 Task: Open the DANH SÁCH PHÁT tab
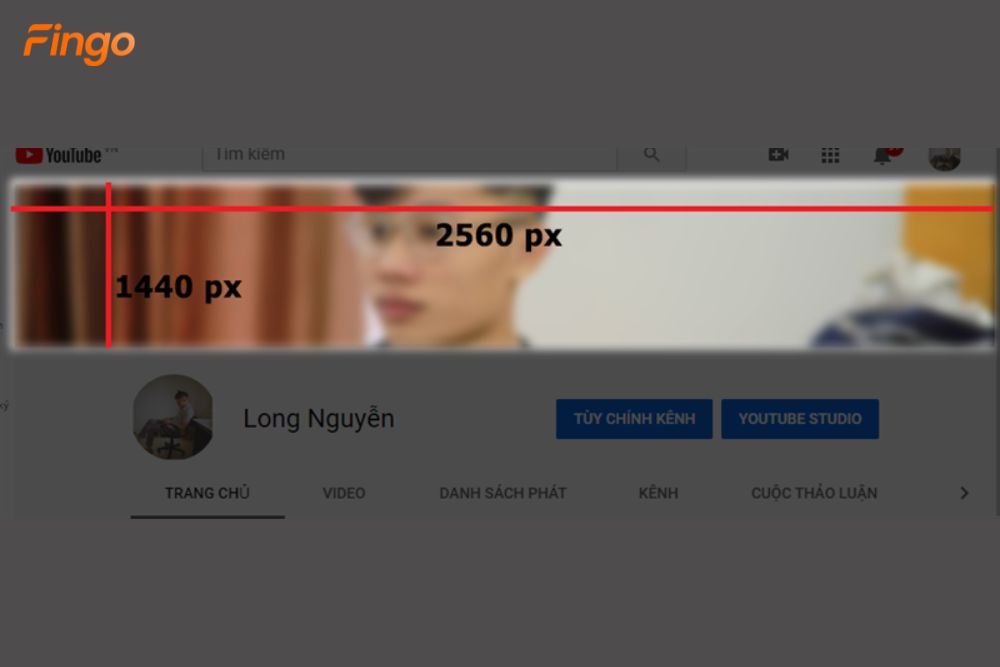point(503,493)
